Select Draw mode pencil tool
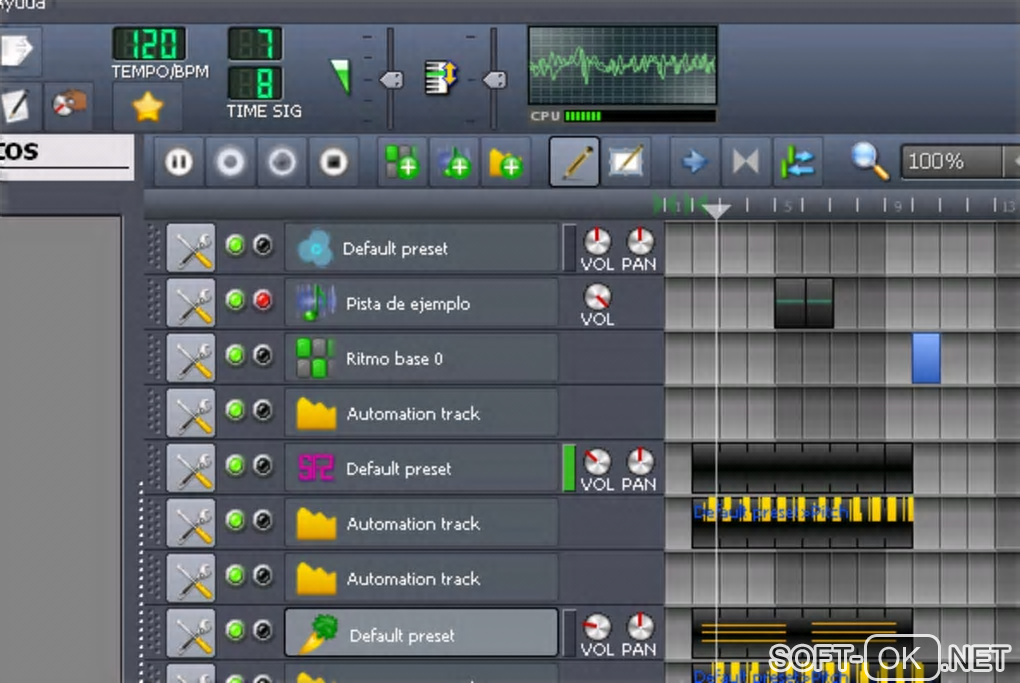This screenshot has width=1020, height=683. point(574,162)
